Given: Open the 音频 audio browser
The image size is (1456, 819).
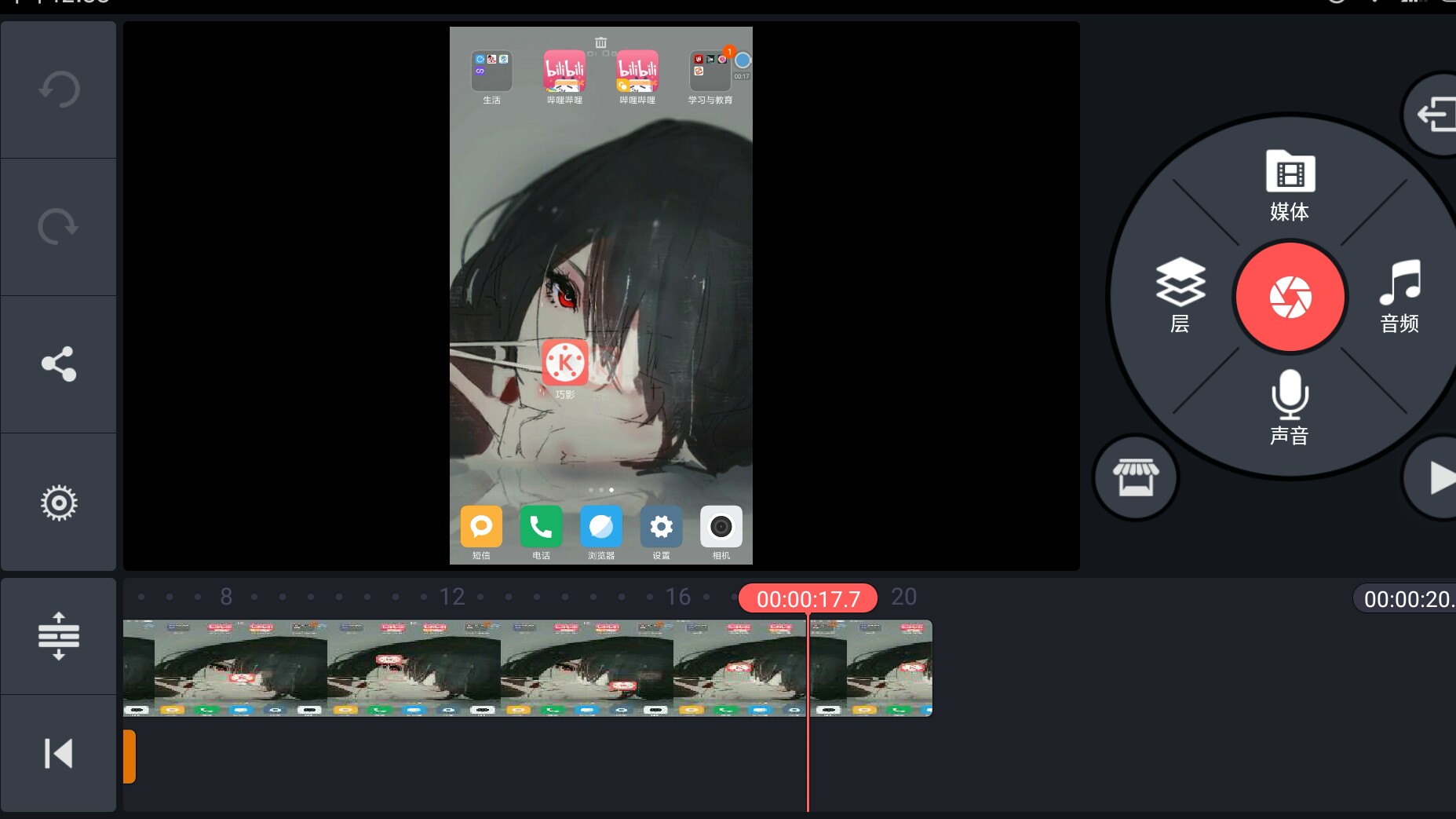Looking at the screenshot, I should (x=1399, y=296).
